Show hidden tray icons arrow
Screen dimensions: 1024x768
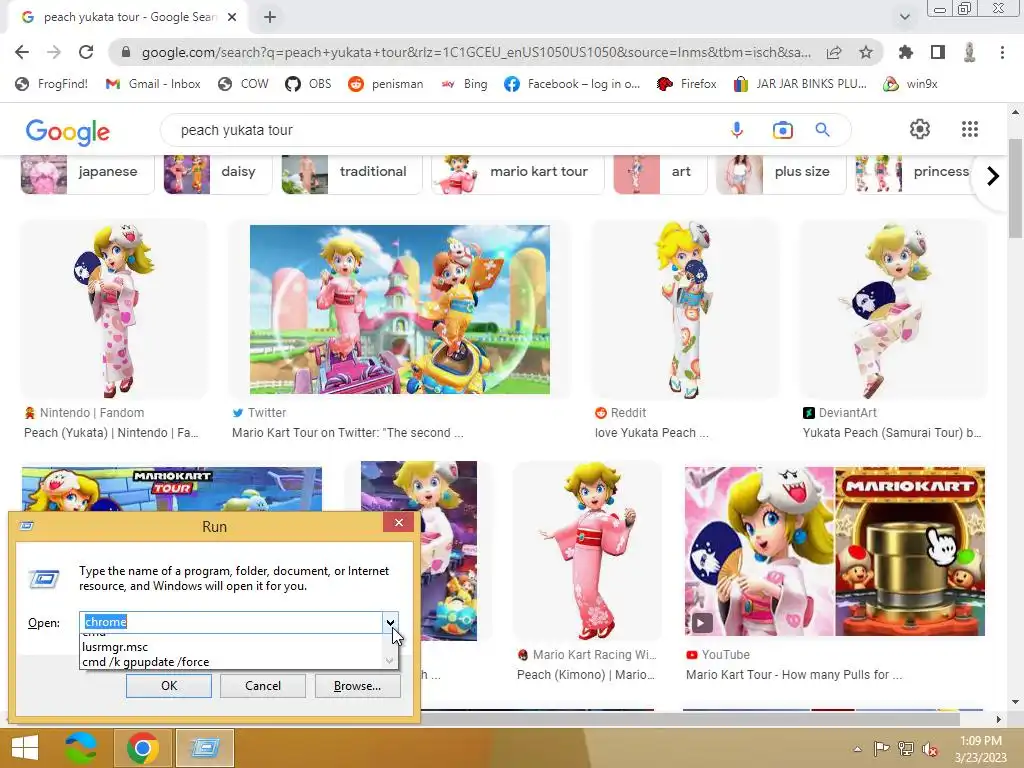point(857,749)
